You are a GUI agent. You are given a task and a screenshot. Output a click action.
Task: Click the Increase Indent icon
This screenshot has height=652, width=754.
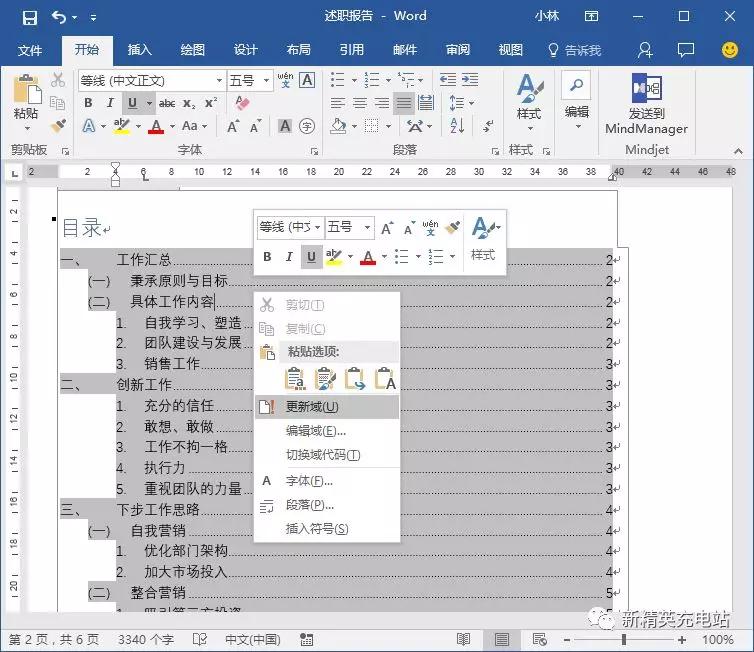[x=470, y=79]
